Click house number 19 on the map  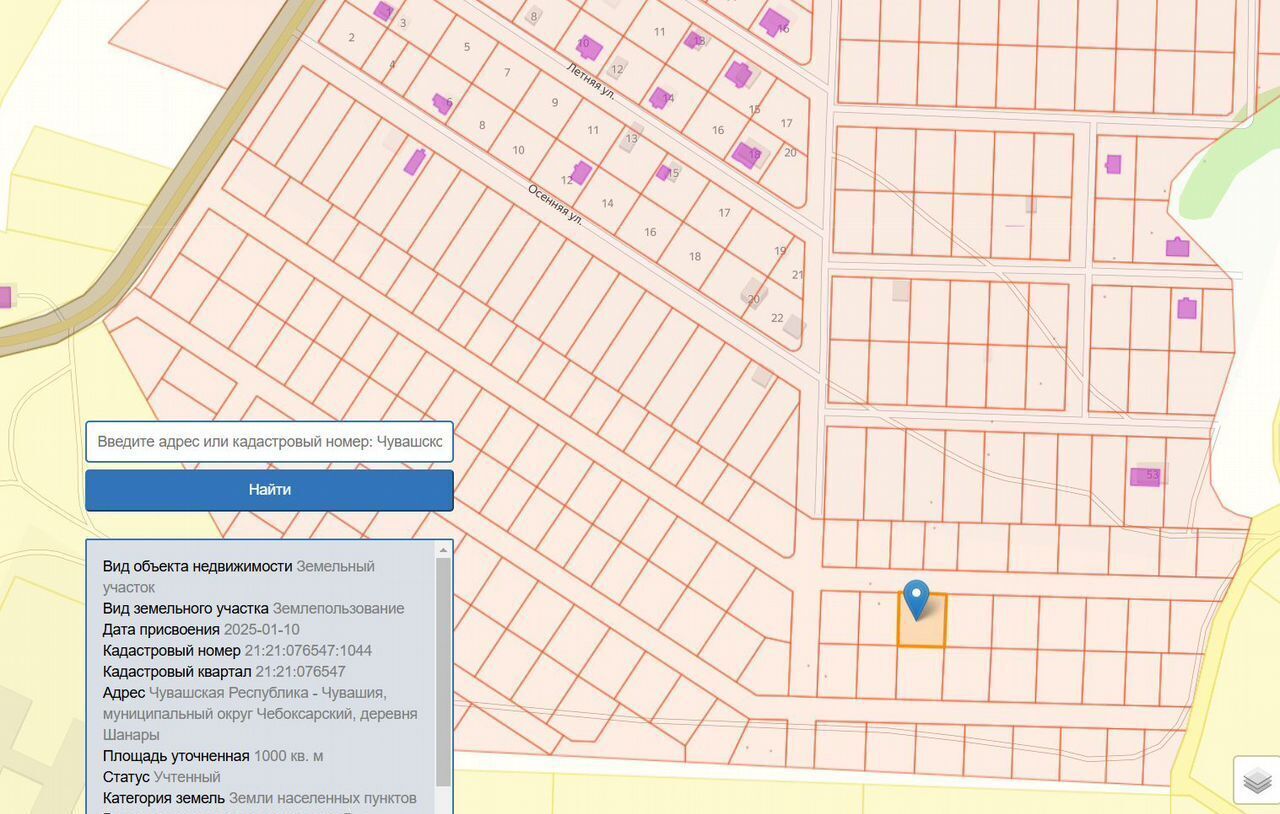click(x=780, y=250)
